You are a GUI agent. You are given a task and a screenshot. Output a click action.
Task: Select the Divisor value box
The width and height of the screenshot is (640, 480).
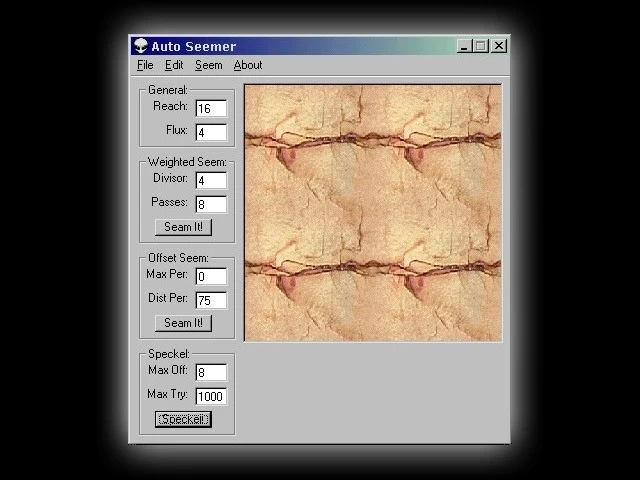[211, 181]
